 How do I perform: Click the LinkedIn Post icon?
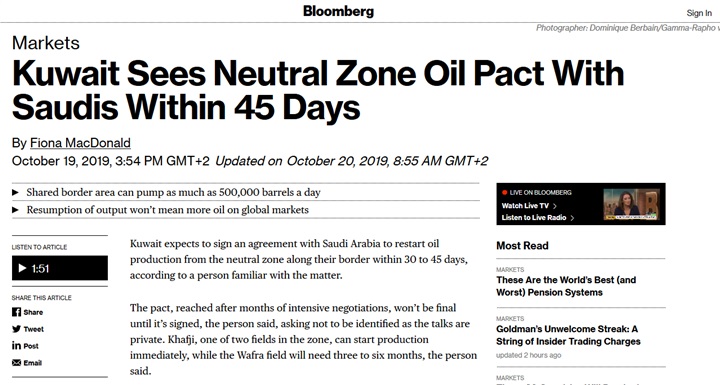pyautogui.click(x=17, y=345)
